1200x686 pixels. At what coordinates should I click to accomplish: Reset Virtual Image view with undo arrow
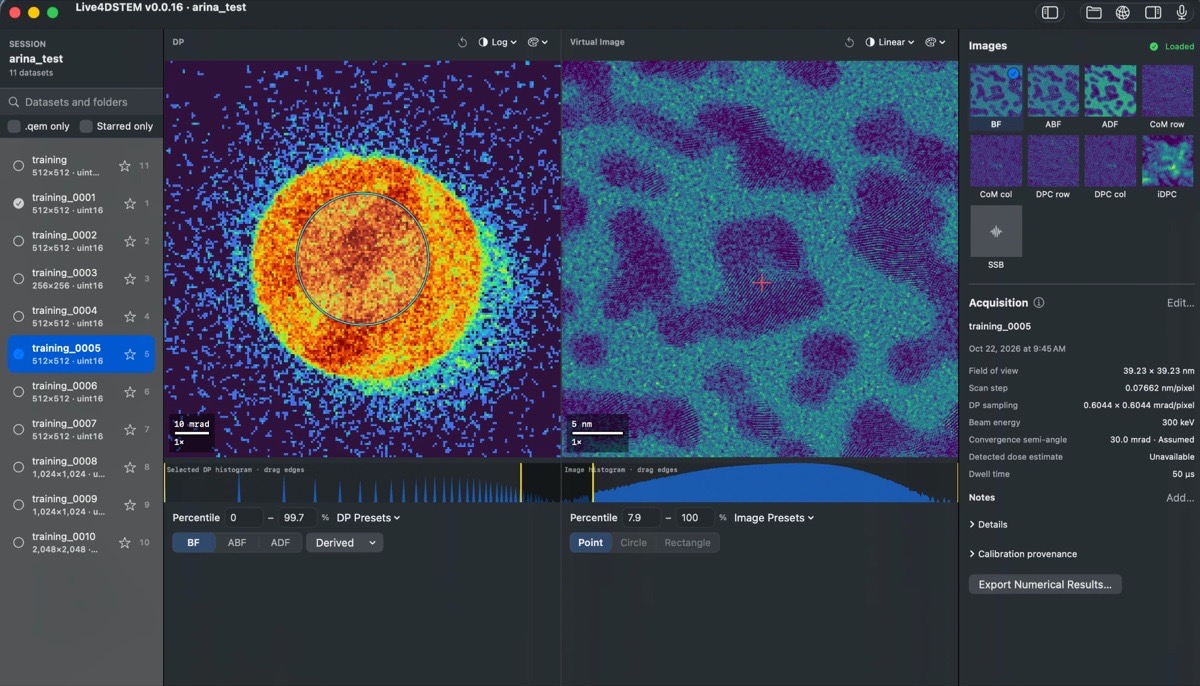(x=849, y=43)
